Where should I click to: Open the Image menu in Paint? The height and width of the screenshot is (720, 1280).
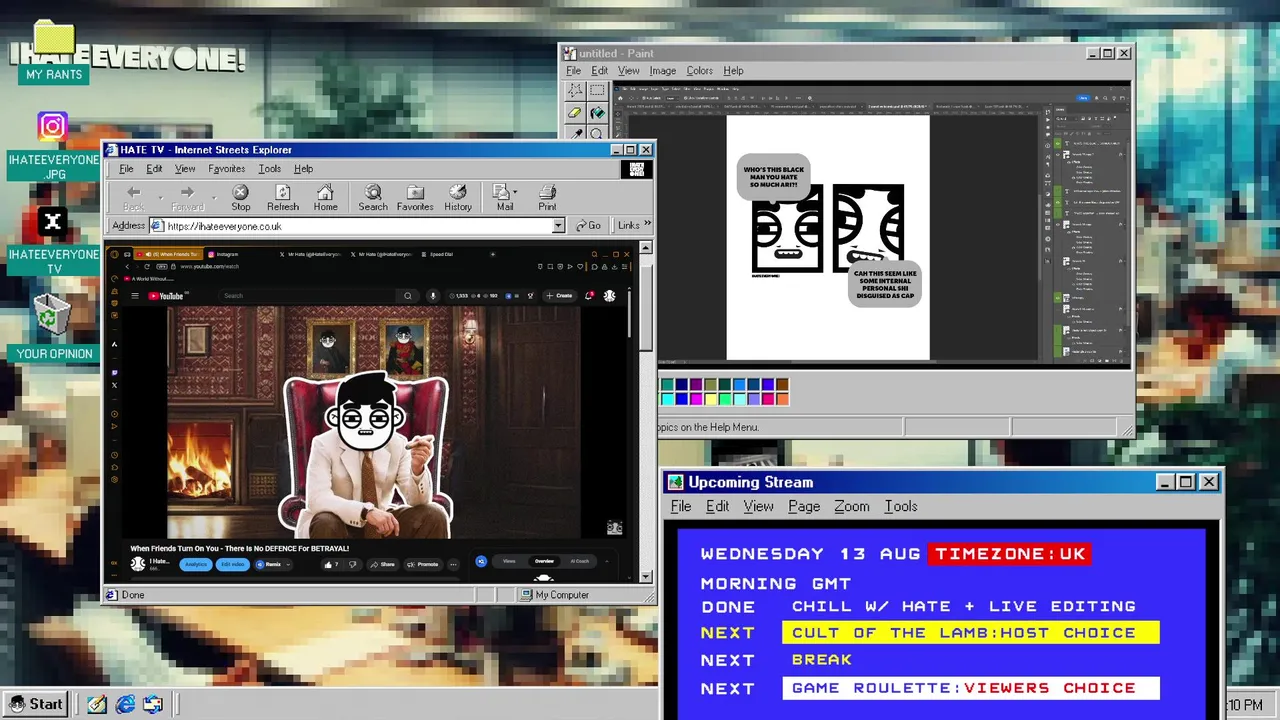point(662,71)
